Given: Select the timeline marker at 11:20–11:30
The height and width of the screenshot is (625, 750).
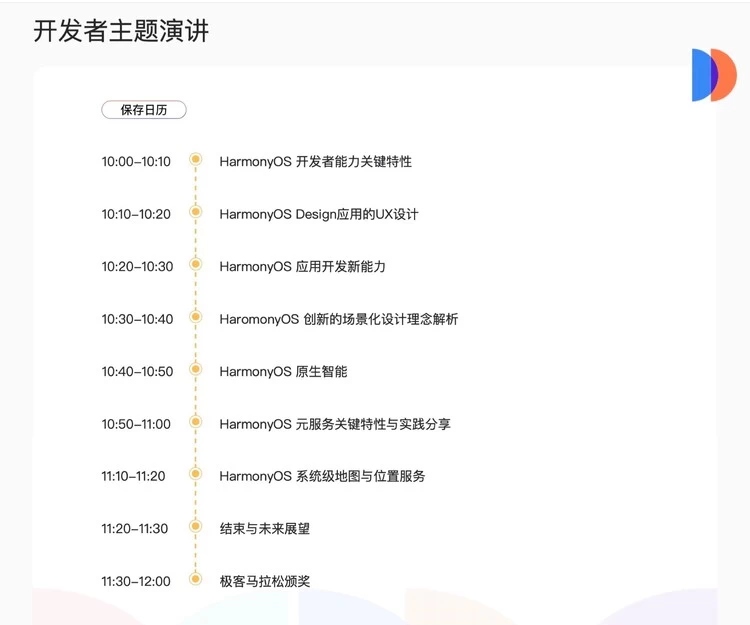Looking at the screenshot, I should 196,527.
